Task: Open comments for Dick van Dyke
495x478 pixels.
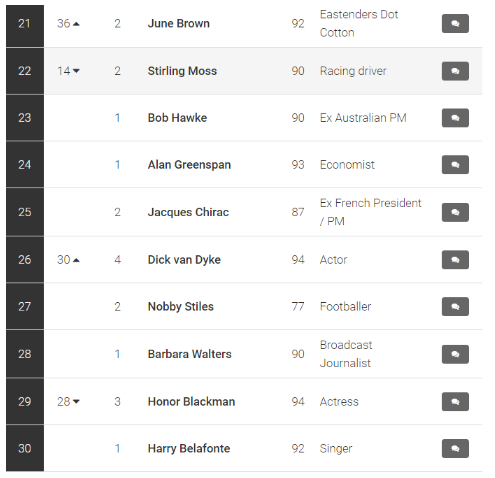Action: pyautogui.click(x=455, y=260)
